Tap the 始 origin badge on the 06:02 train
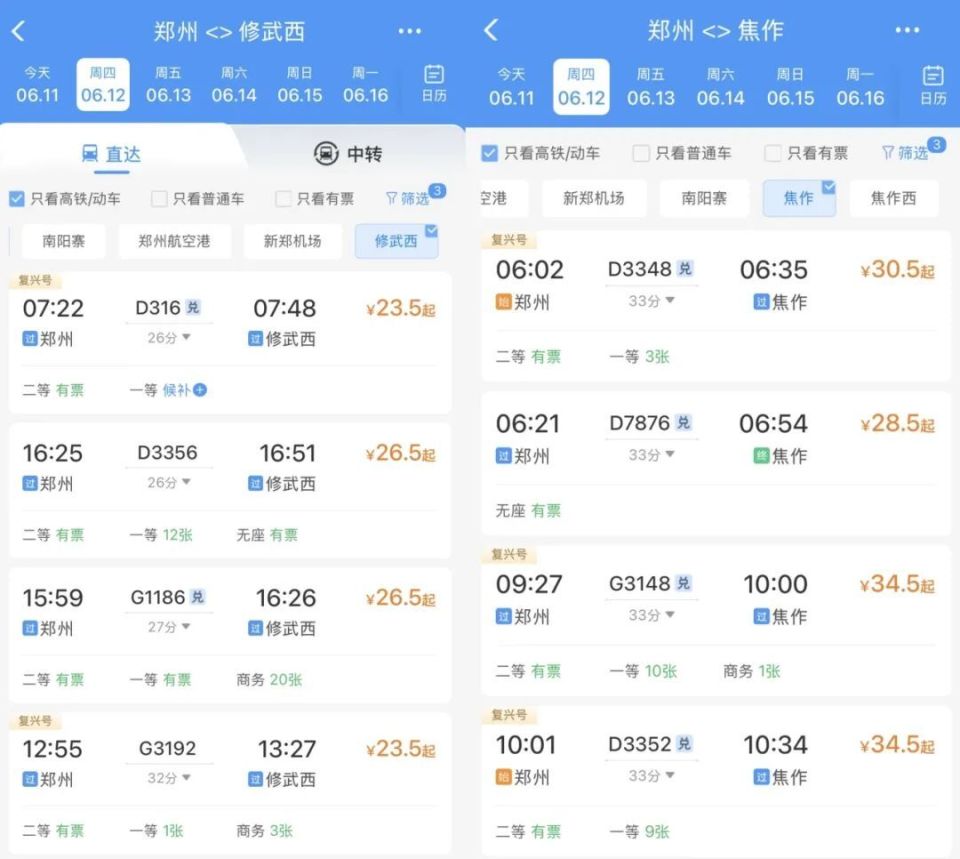 click(x=503, y=302)
